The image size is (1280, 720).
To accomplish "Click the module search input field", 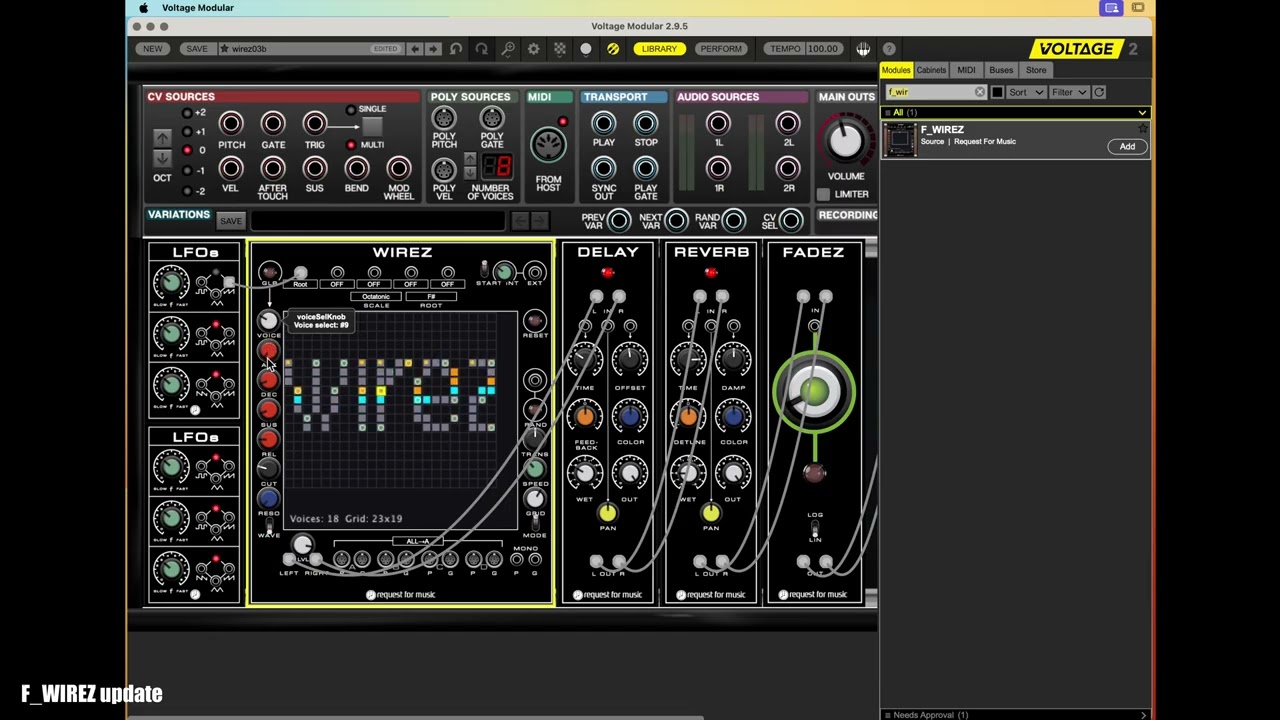I will click(x=930, y=92).
